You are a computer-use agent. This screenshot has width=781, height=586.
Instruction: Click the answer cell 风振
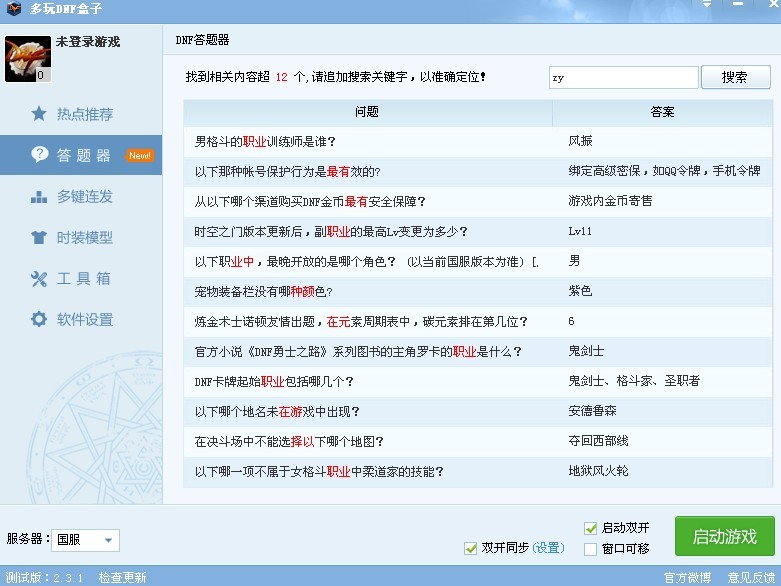pyautogui.click(x=580, y=141)
